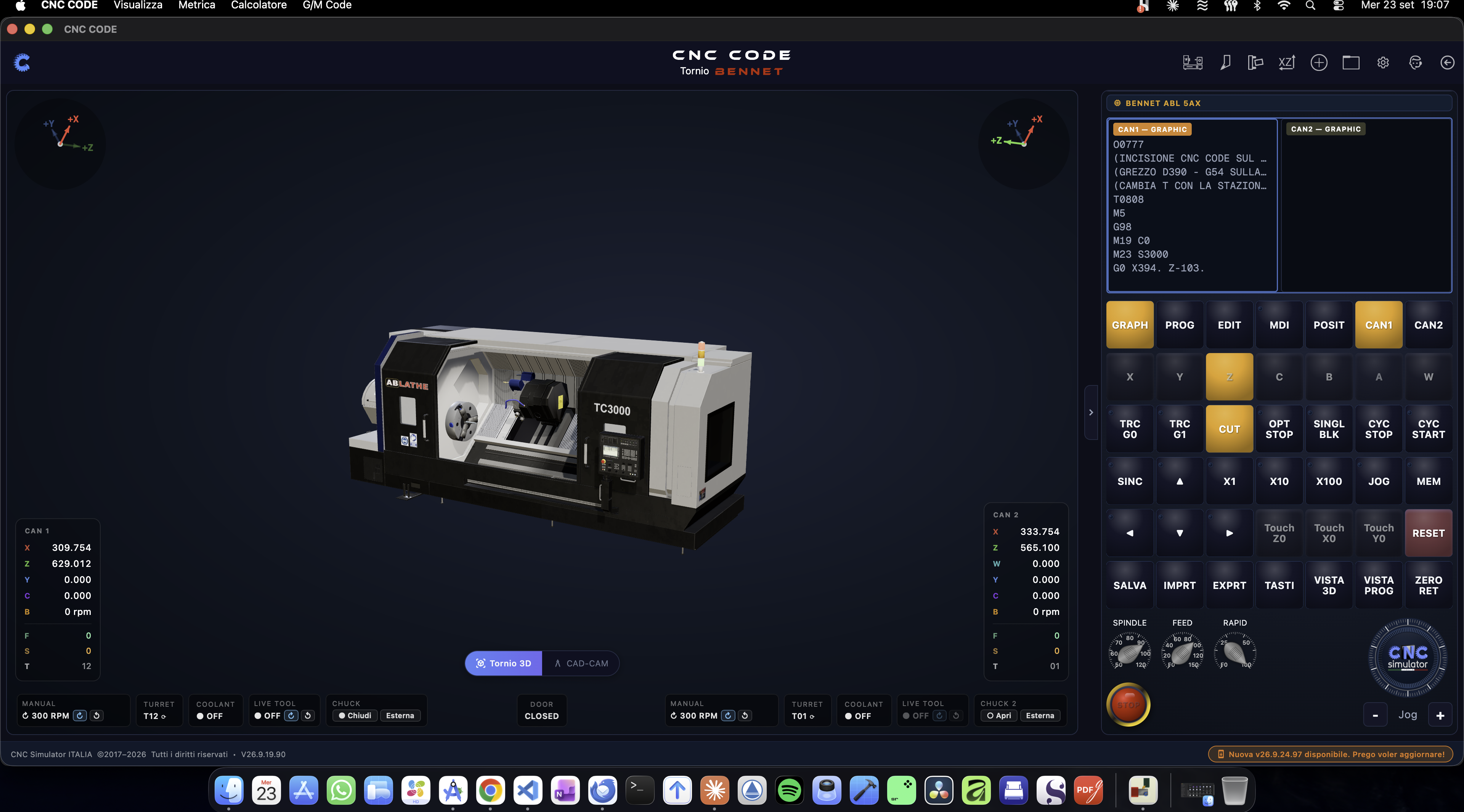Click the CAN 1 spindle counter-clockwise rotation icon
The height and width of the screenshot is (812, 1464).
click(x=96, y=716)
